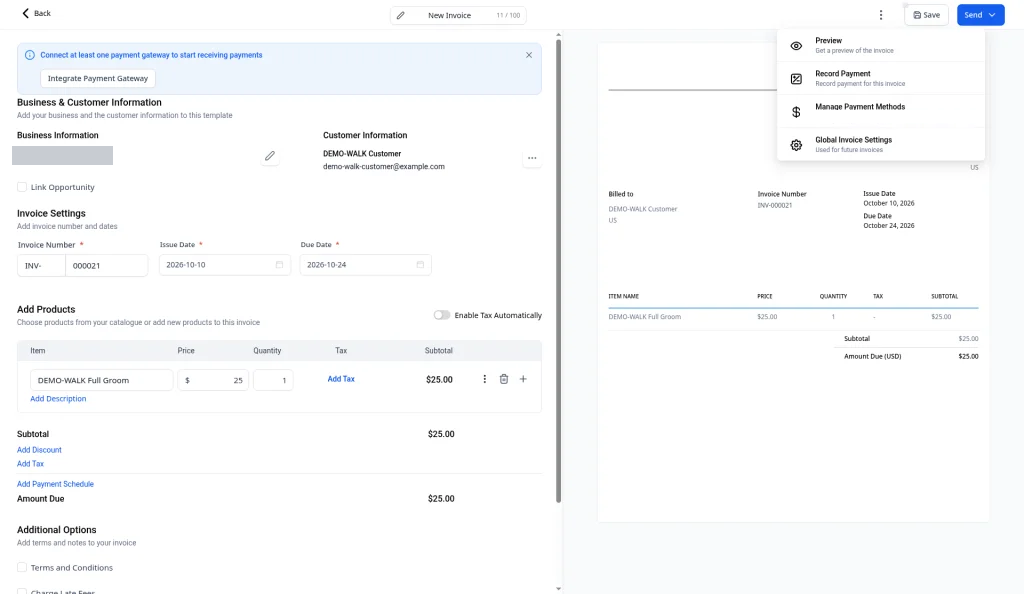Click Due Date field 2026-10-24

tap(365, 264)
